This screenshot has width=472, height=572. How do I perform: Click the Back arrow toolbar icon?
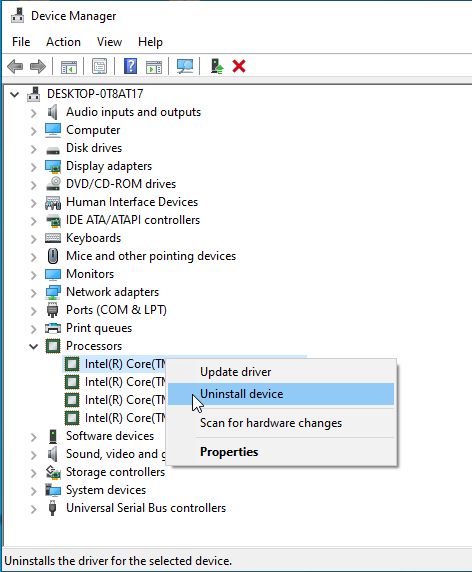pos(15,66)
